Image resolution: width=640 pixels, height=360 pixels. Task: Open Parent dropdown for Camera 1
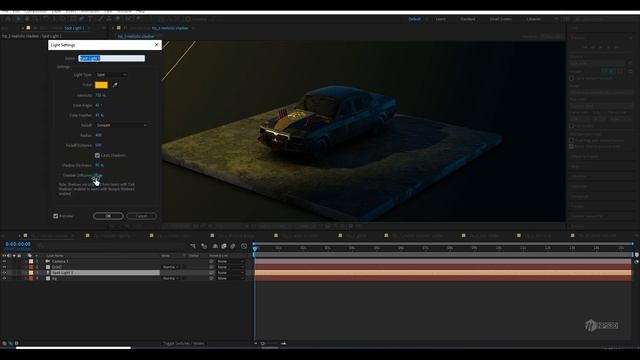pos(230,261)
